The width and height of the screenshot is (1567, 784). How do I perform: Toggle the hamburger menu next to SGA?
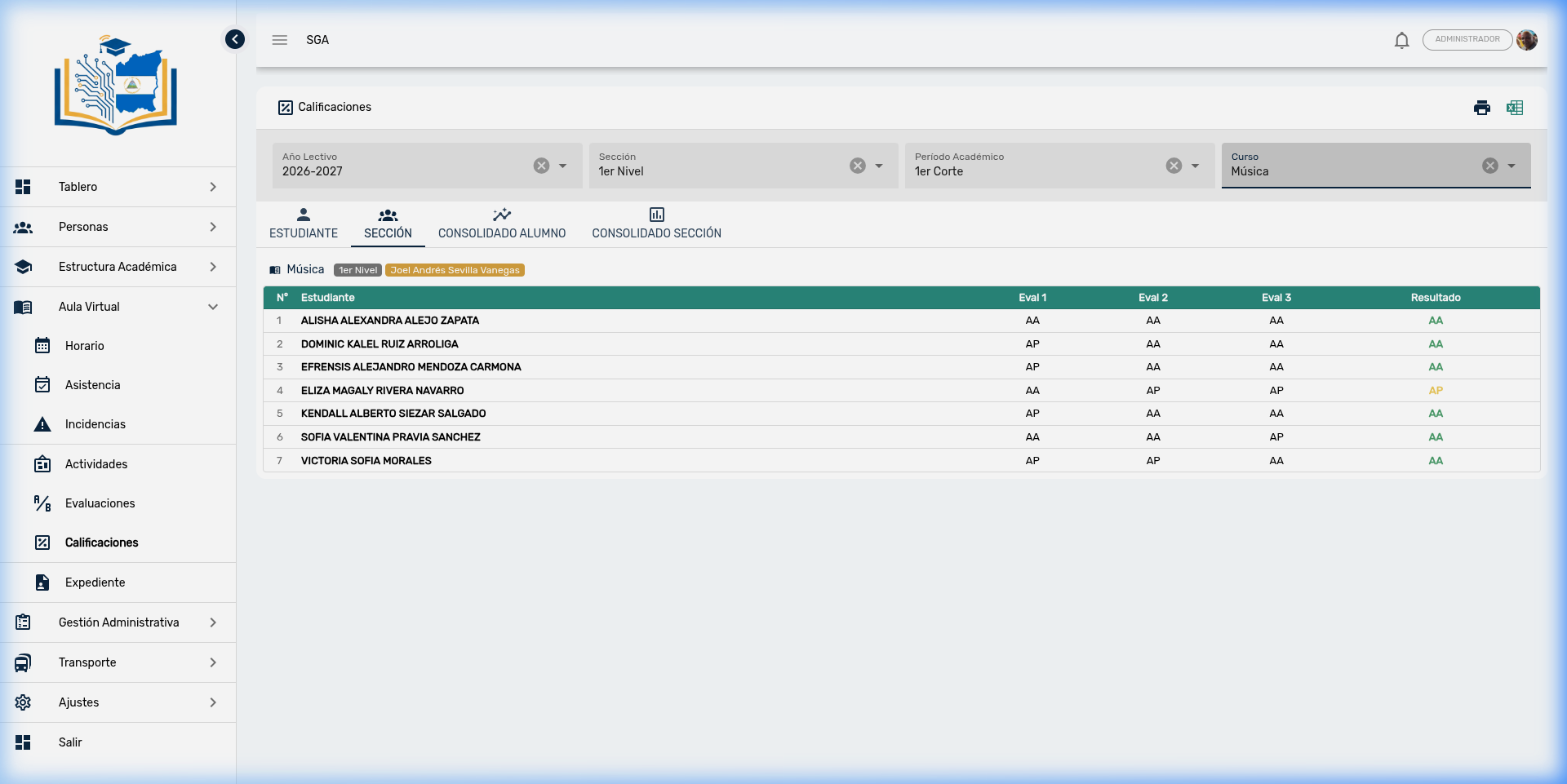point(280,40)
